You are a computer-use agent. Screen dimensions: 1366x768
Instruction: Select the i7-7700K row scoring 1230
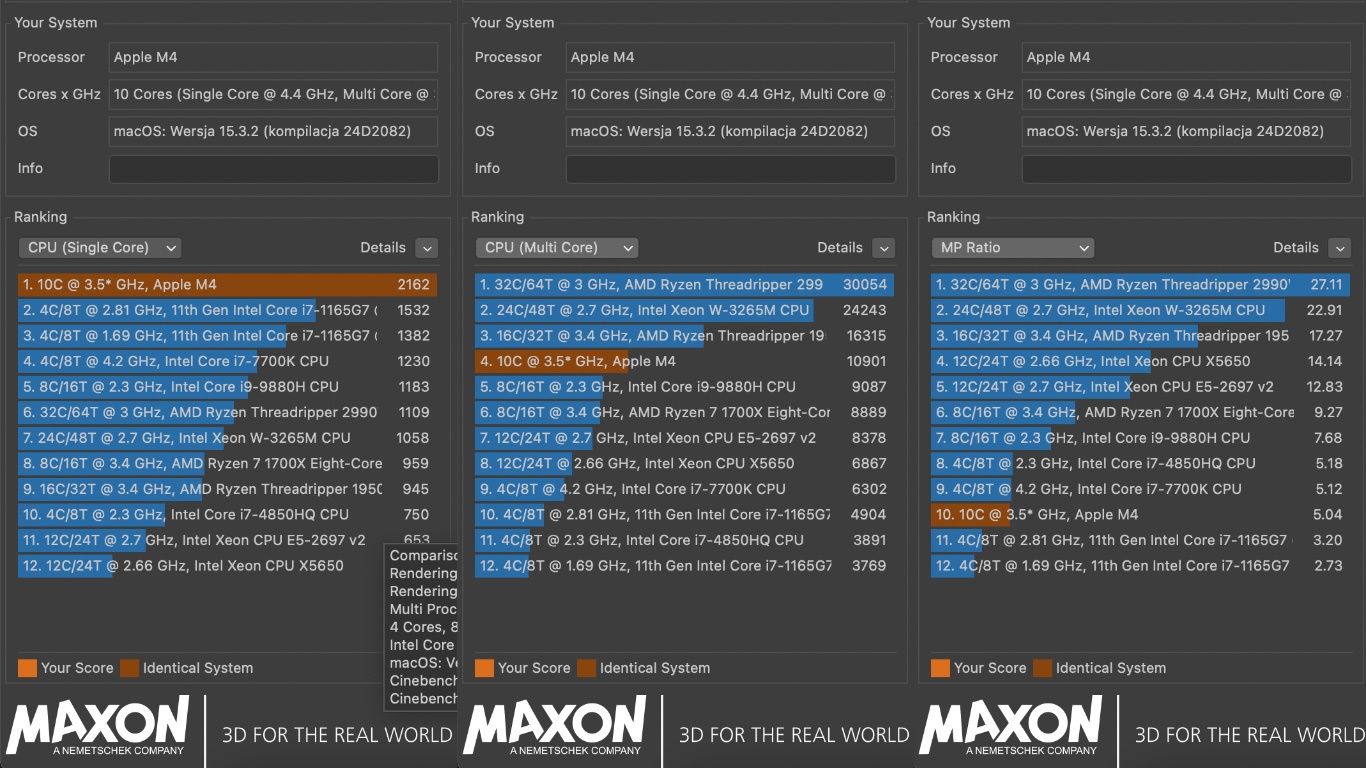click(x=227, y=362)
